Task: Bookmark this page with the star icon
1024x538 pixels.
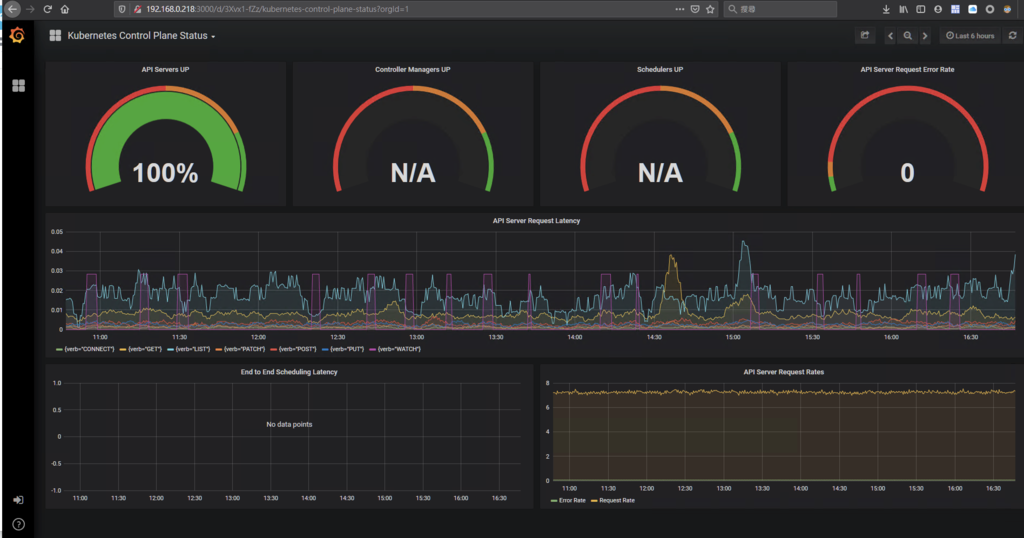Action: [711, 9]
